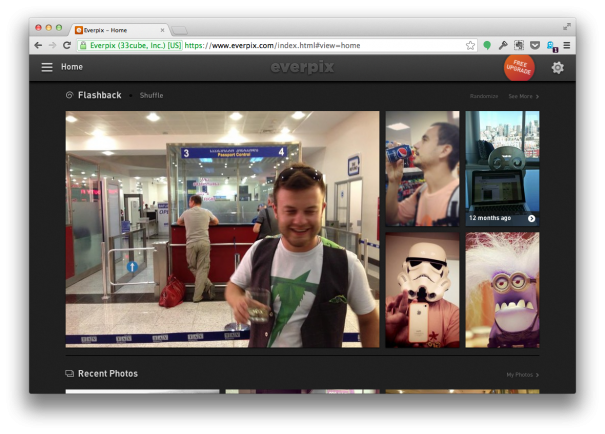Click the Free Upgrade badge
This screenshot has width=605, height=434.
pyautogui.click(x=519, y=68)
